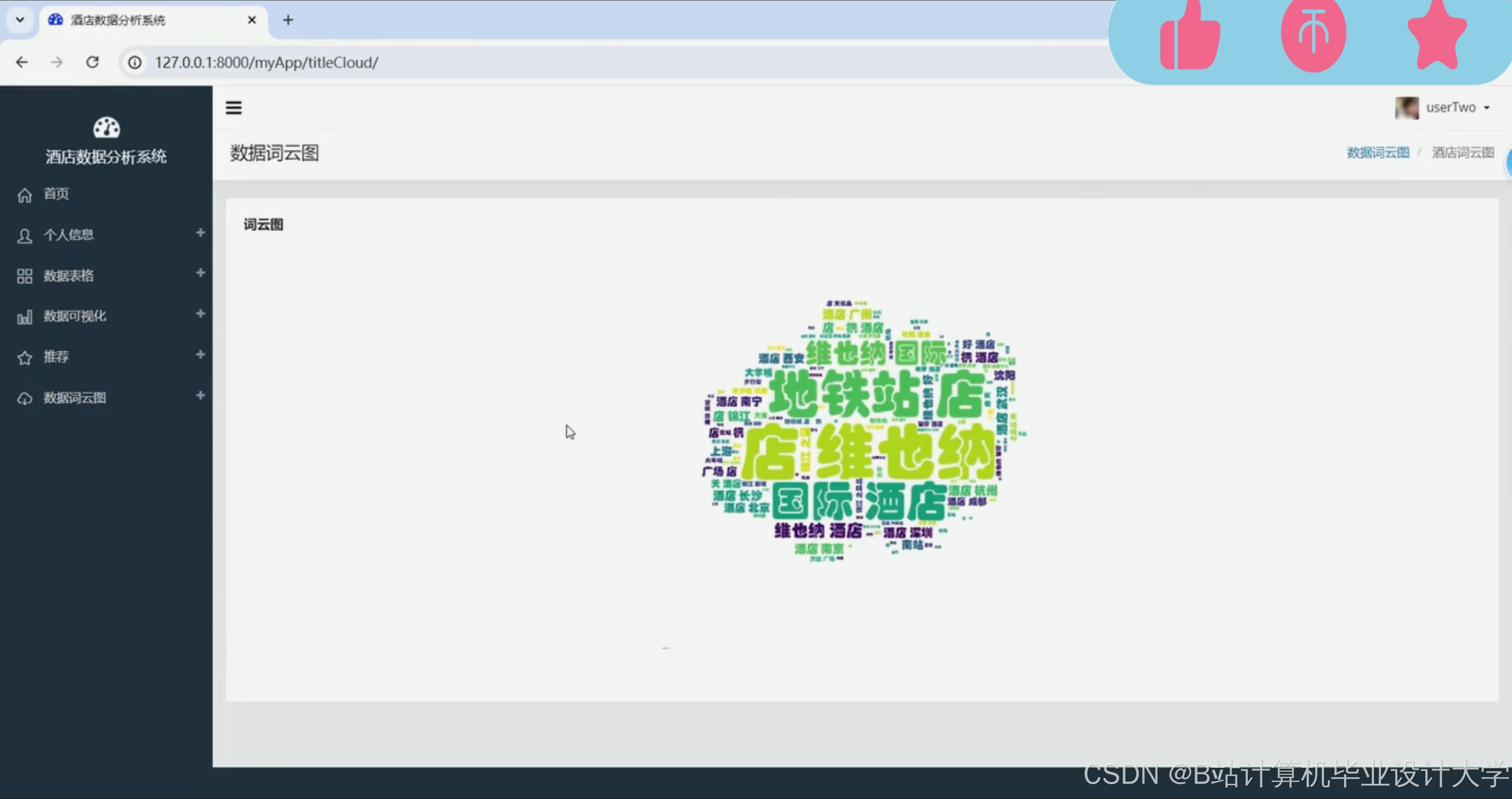Click the site info icon in address bar
This screenshot has height=799, width=1512.
135,62
